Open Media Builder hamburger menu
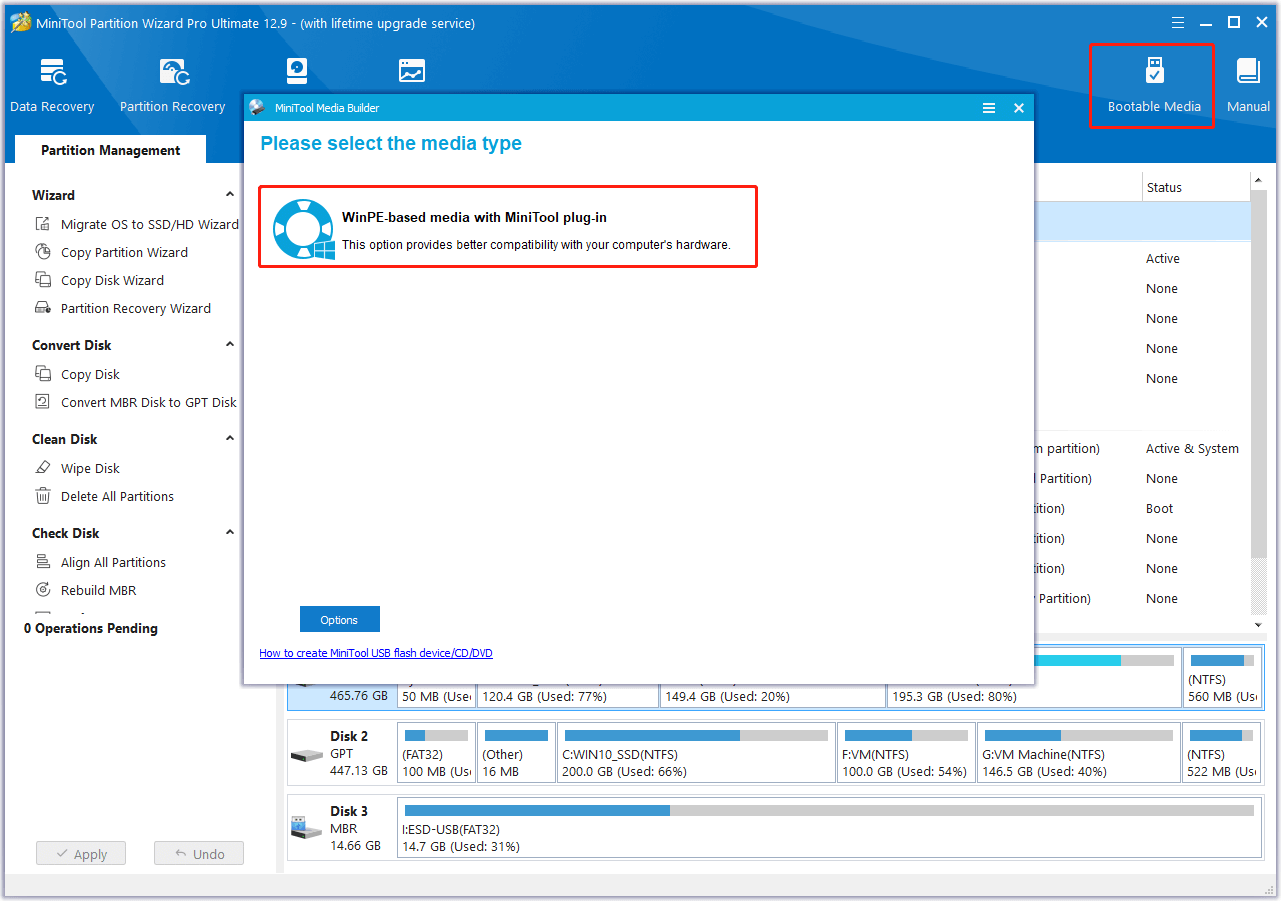The width and height of the screenshot is (1281, 901). [989, 108]
